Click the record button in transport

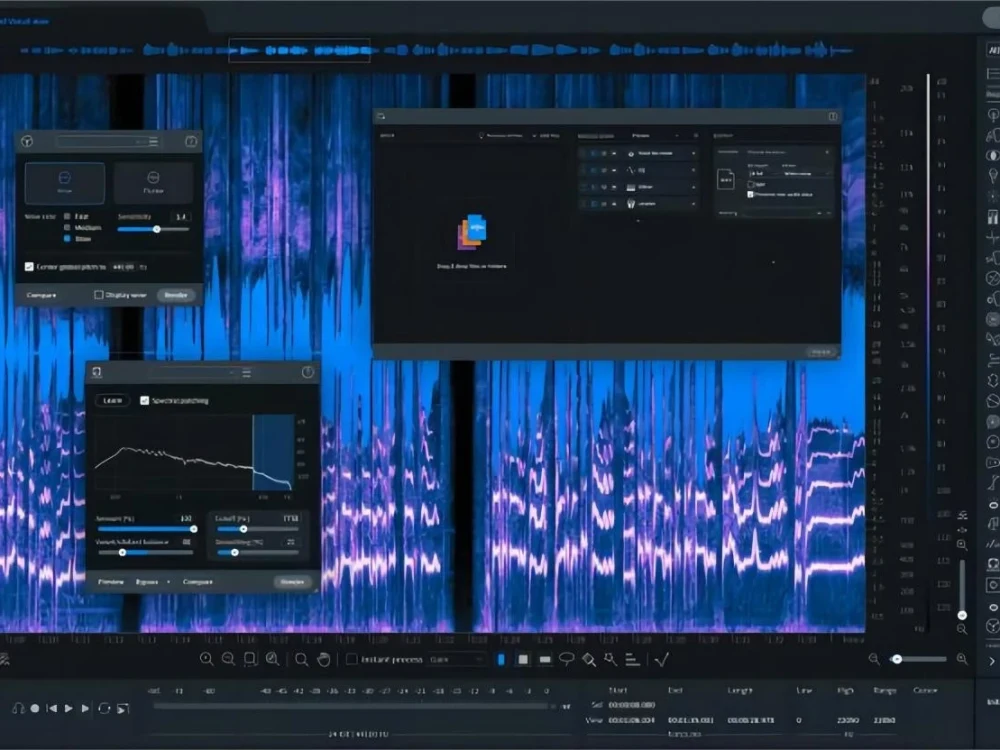point(35,709)
